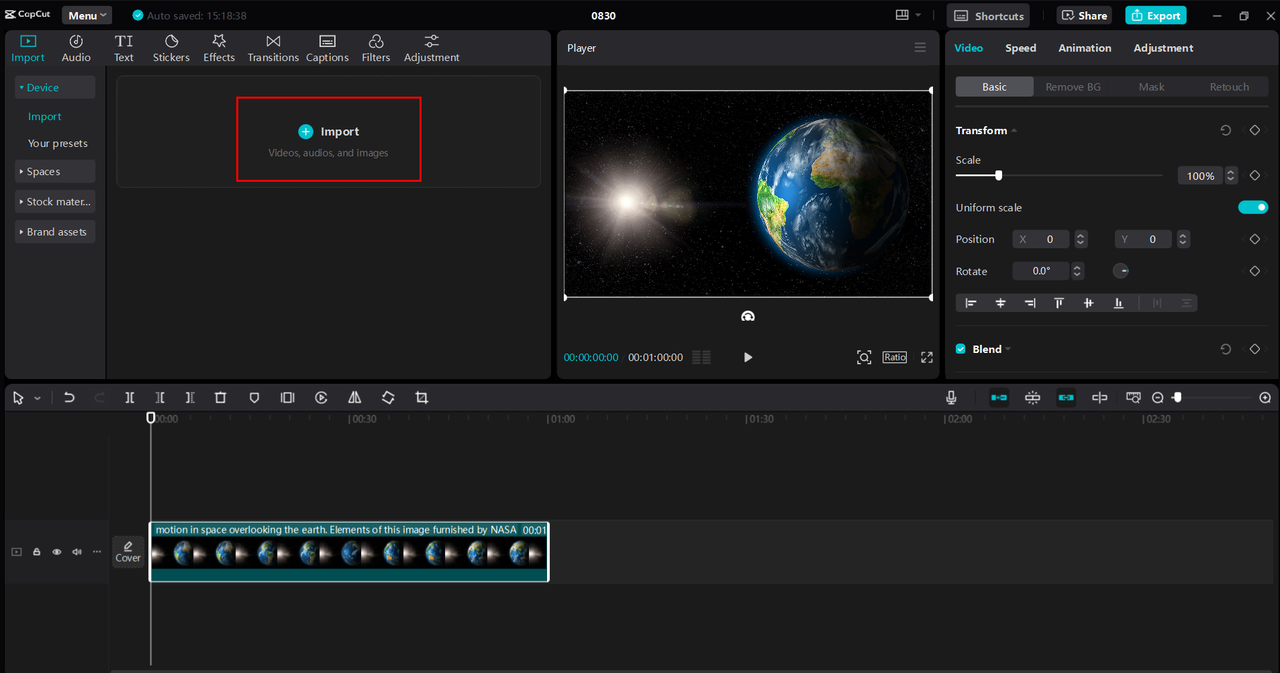Open the Text tools tab

point(124,48)
